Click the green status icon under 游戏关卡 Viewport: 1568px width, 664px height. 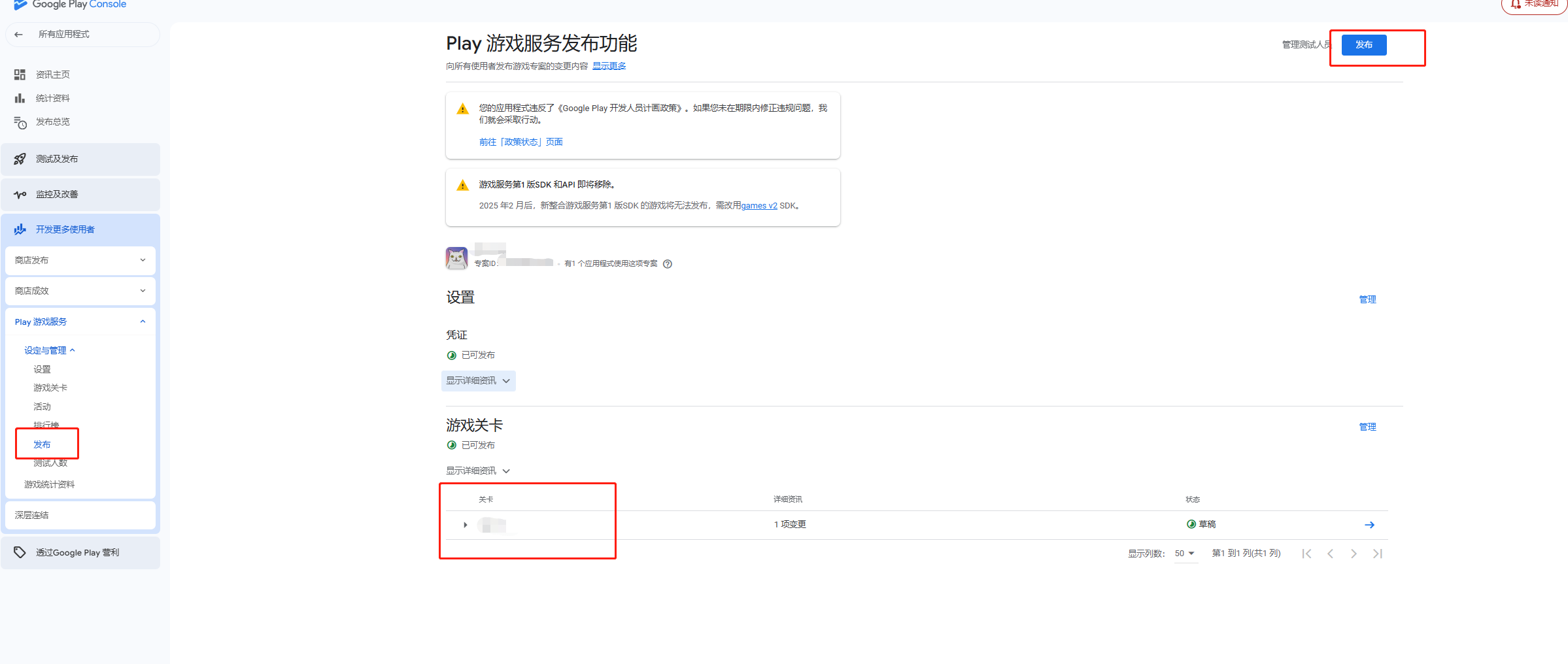click(x=452, y=445)
